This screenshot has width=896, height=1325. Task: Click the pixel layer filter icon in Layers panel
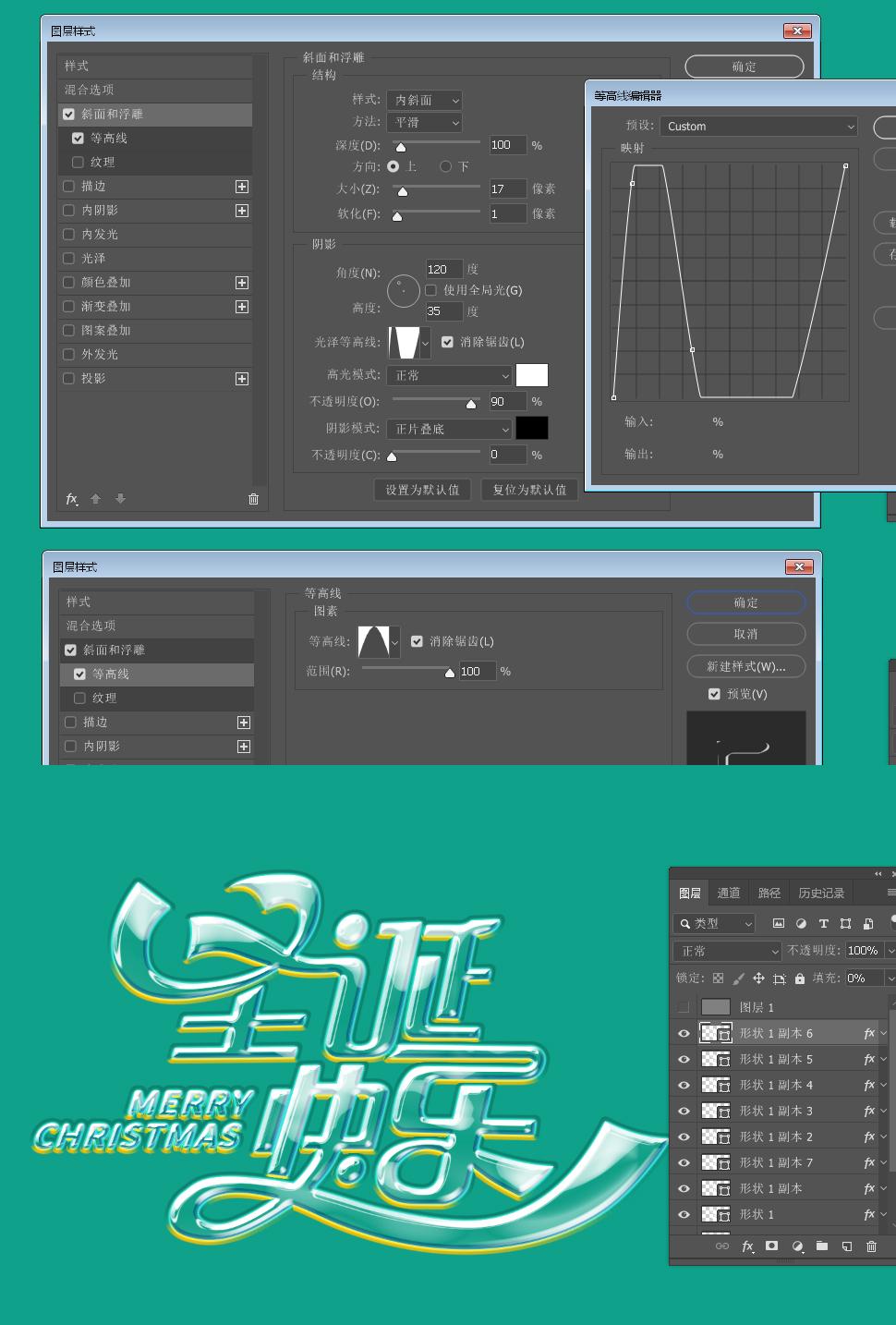[779, 923]
